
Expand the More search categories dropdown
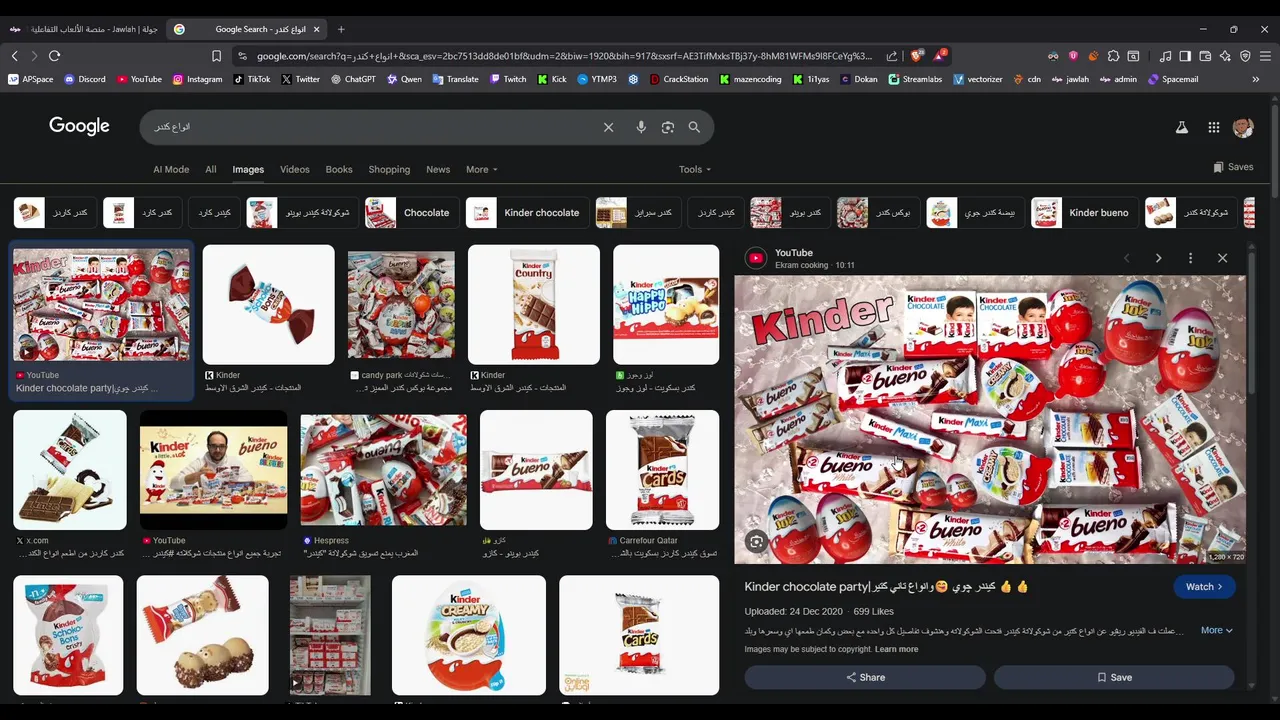[x=481, y=169]
